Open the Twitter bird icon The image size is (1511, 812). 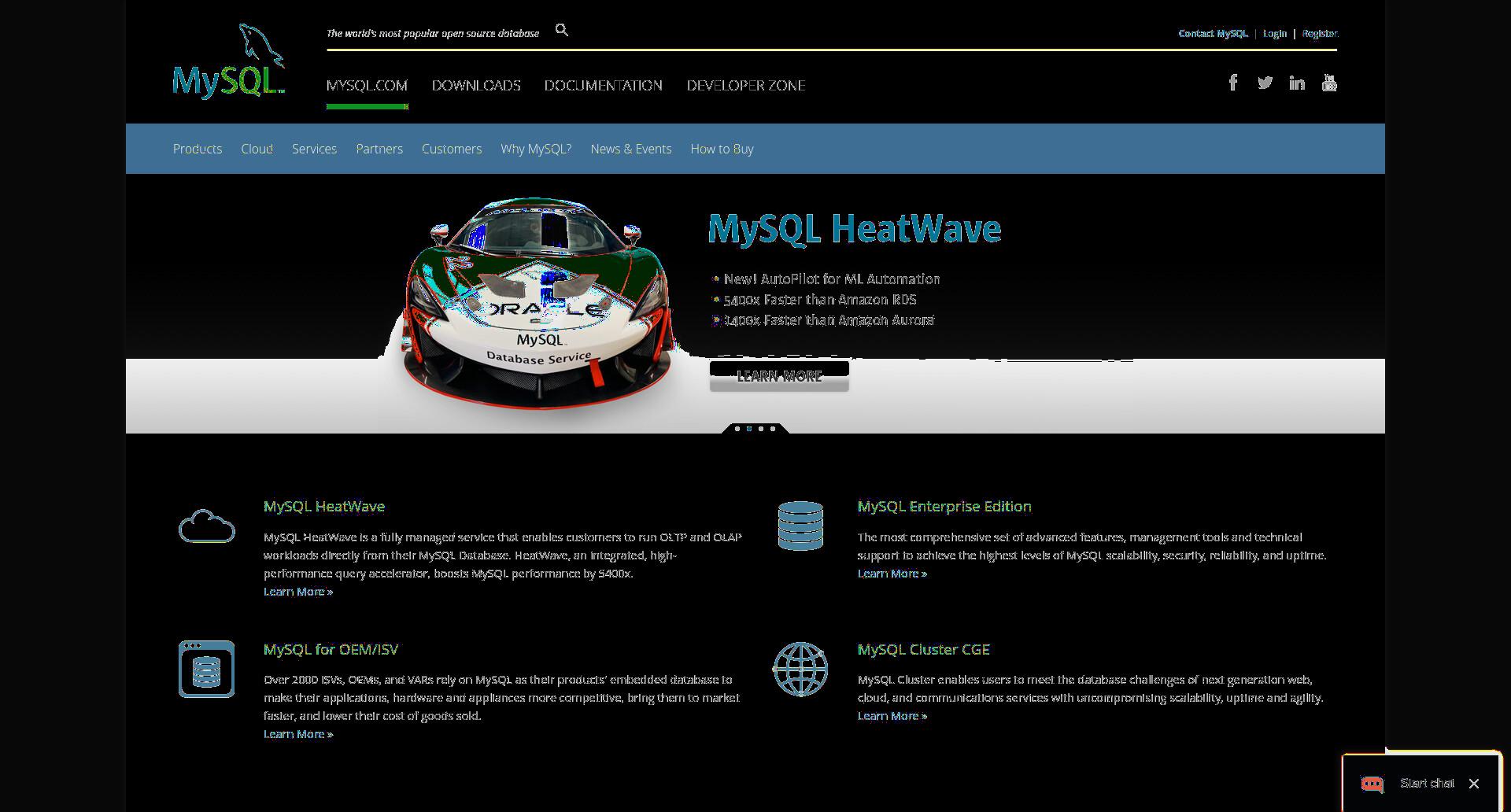coord(1265,83)
